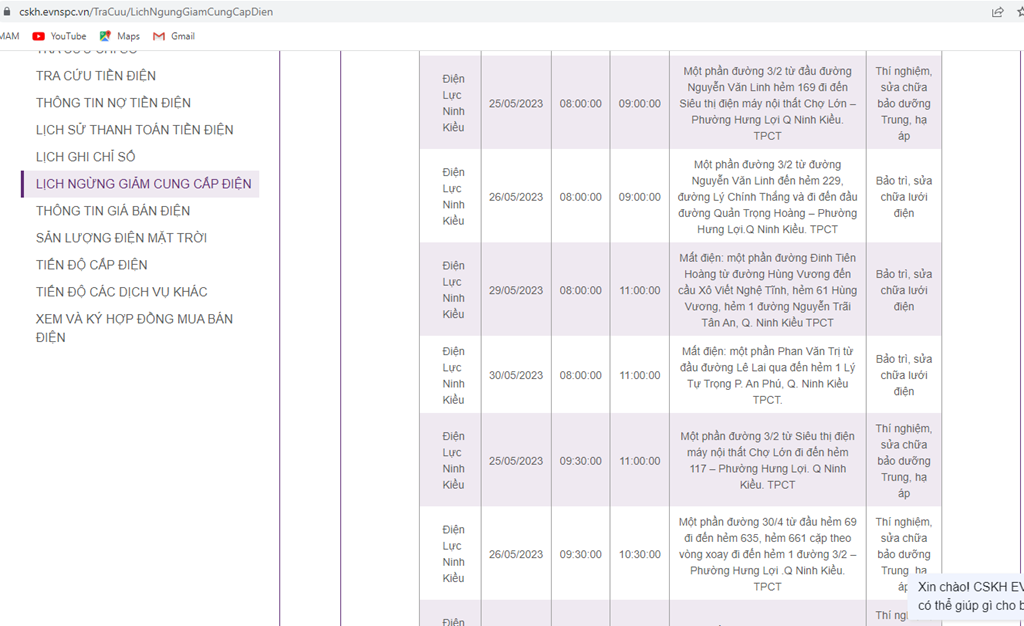Select THÔNG TIN NỢ TIỀN ĐIỆN
1024x626 pixels.
113,103
